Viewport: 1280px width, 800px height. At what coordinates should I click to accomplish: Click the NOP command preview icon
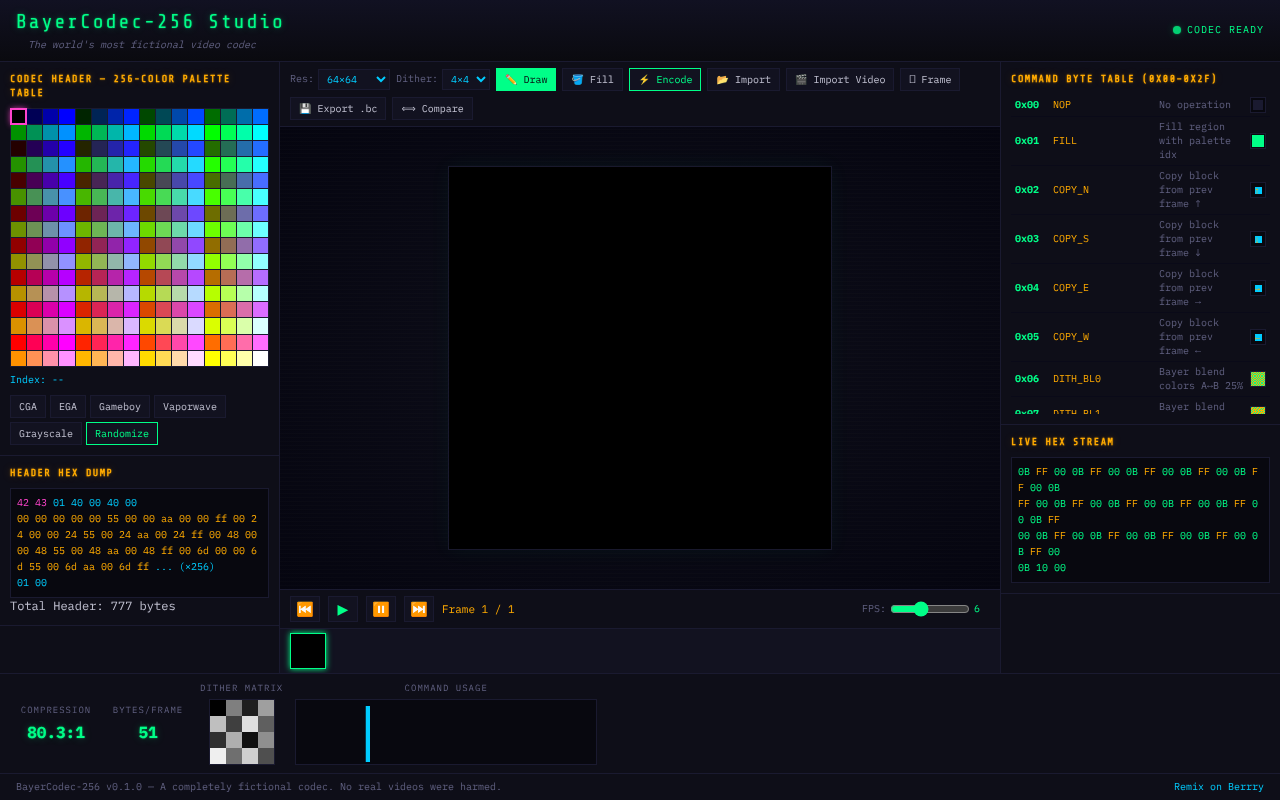tap(1258, 105)
